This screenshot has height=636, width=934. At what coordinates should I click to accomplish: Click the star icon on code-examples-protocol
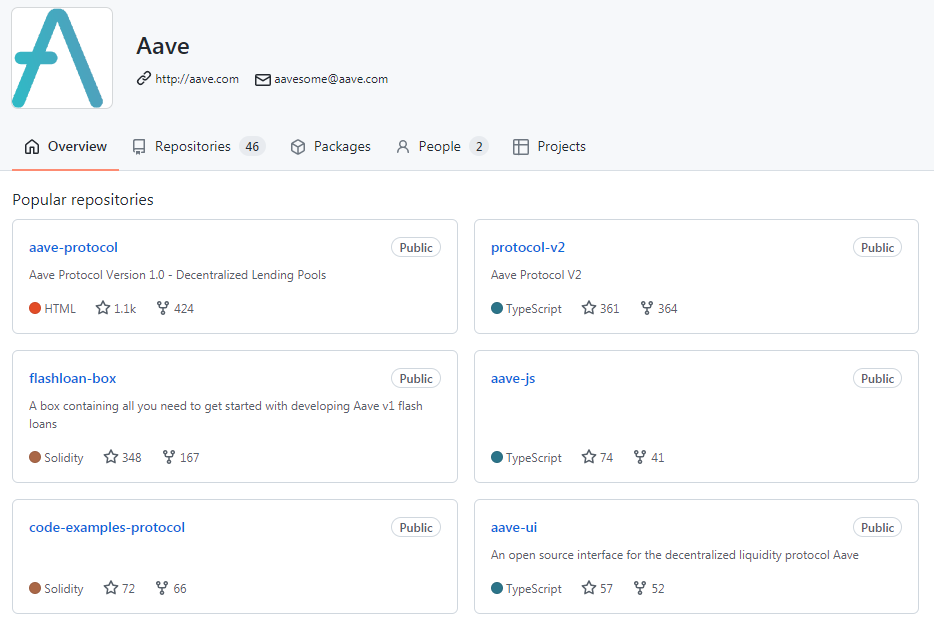tap(111, 588)
